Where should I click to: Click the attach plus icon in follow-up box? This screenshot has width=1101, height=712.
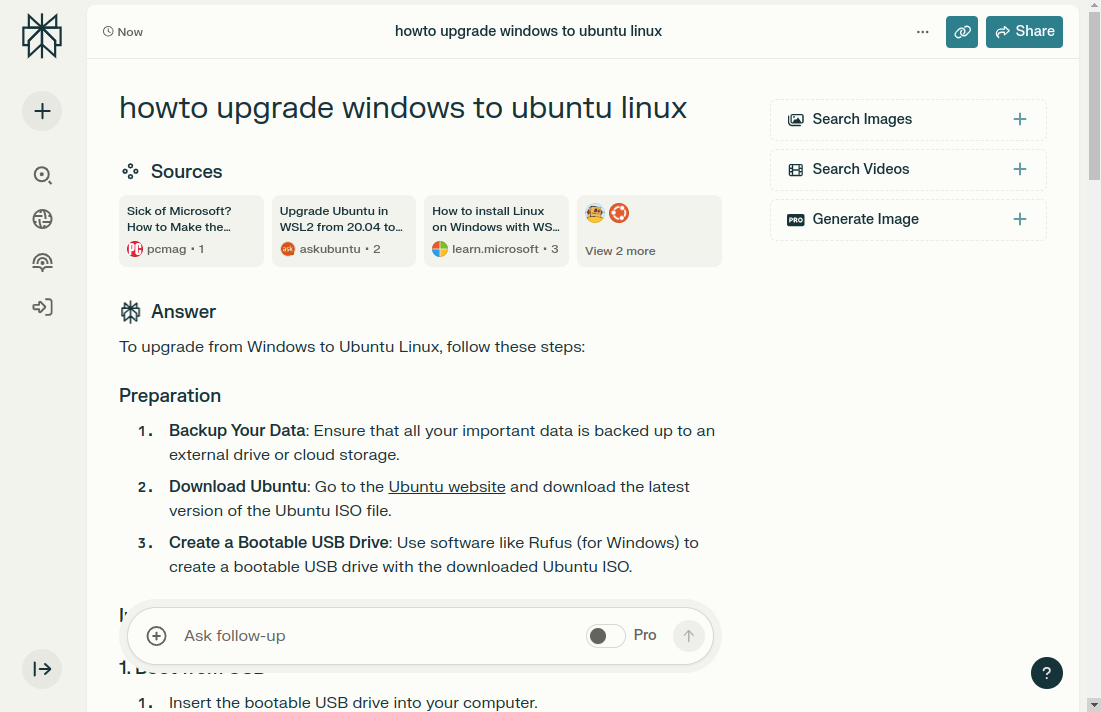tap(157, 636)
